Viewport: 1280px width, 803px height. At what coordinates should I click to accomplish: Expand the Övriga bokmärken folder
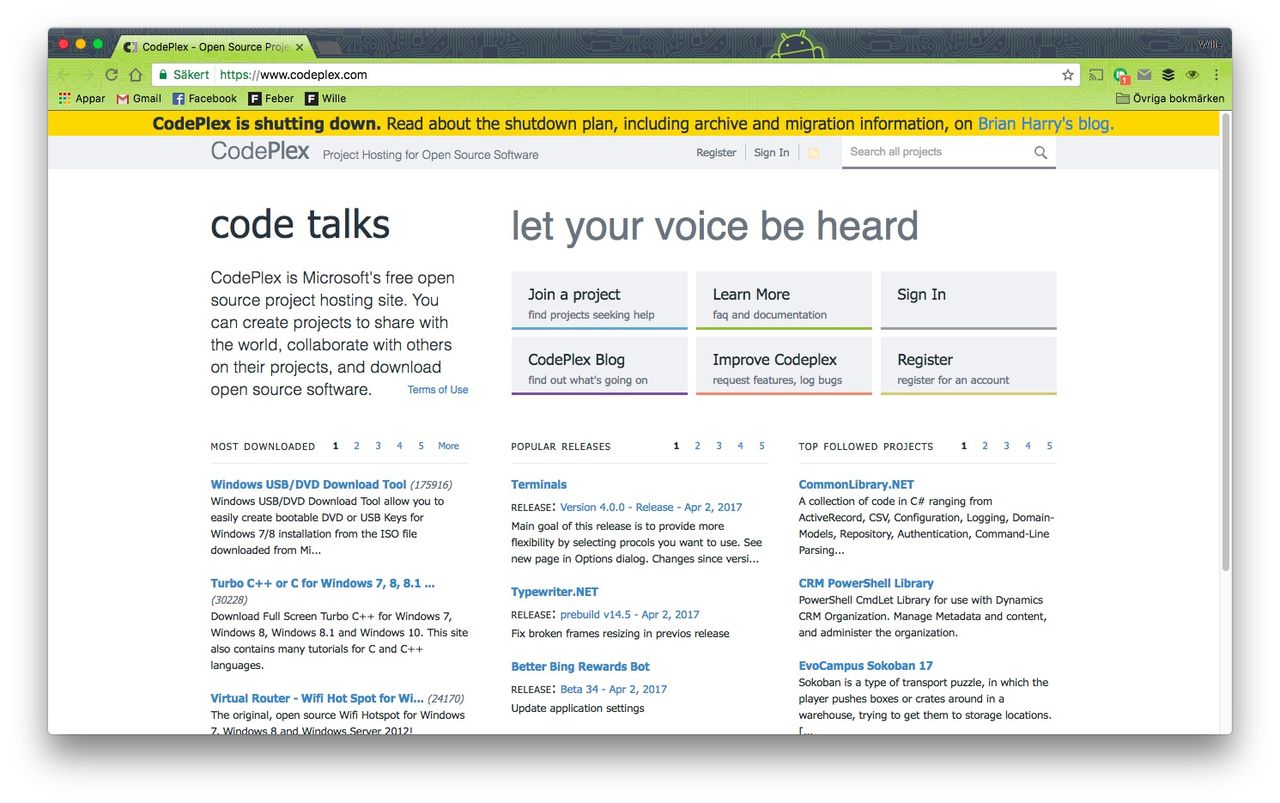[1170, 98]
